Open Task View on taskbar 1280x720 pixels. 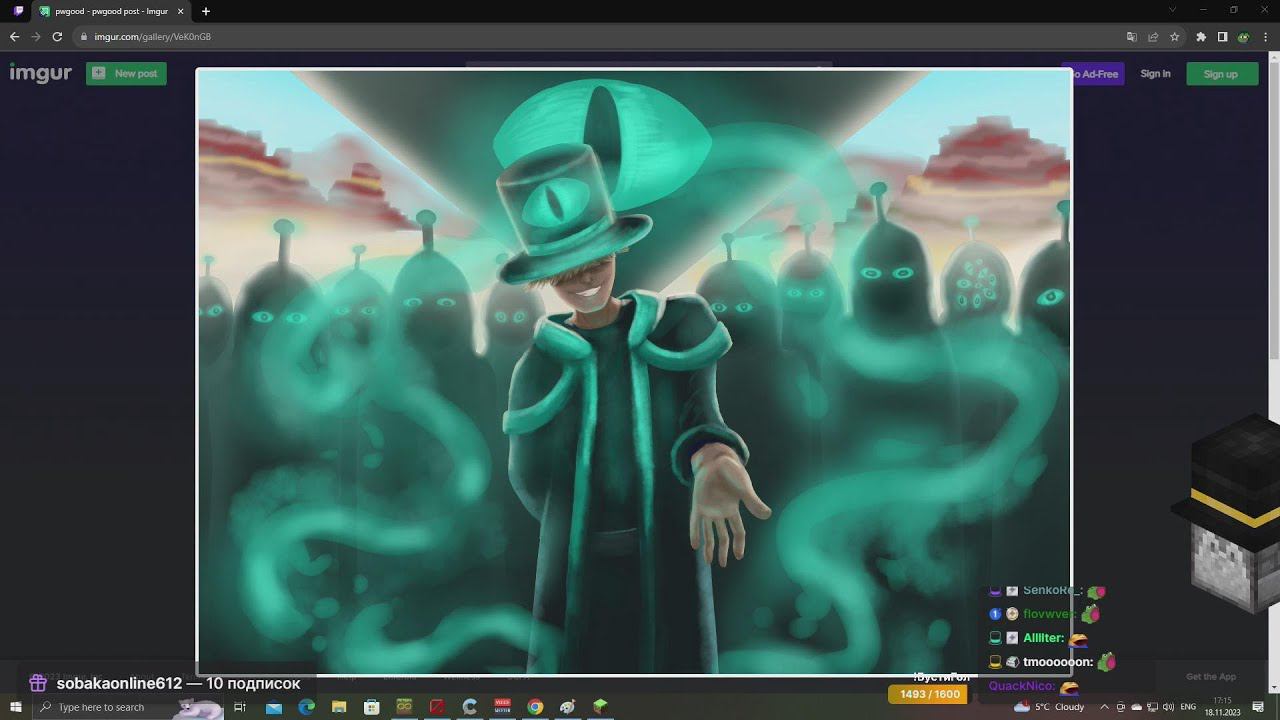pyautogui.click(x=240, y=707)
